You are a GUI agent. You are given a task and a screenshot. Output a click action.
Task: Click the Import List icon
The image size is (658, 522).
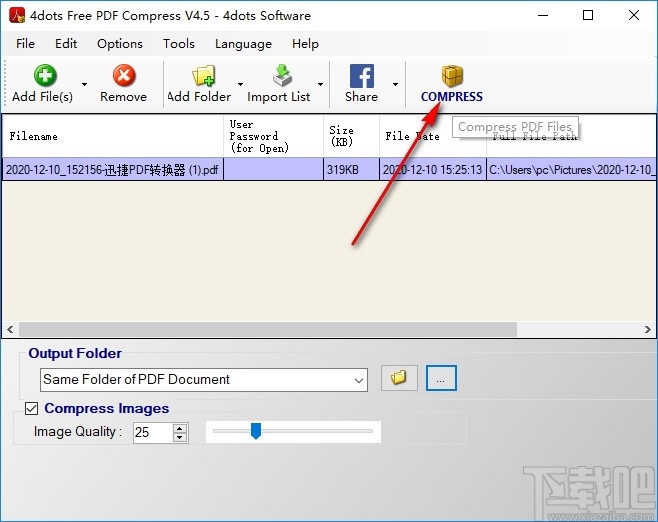tap(282, 76)
